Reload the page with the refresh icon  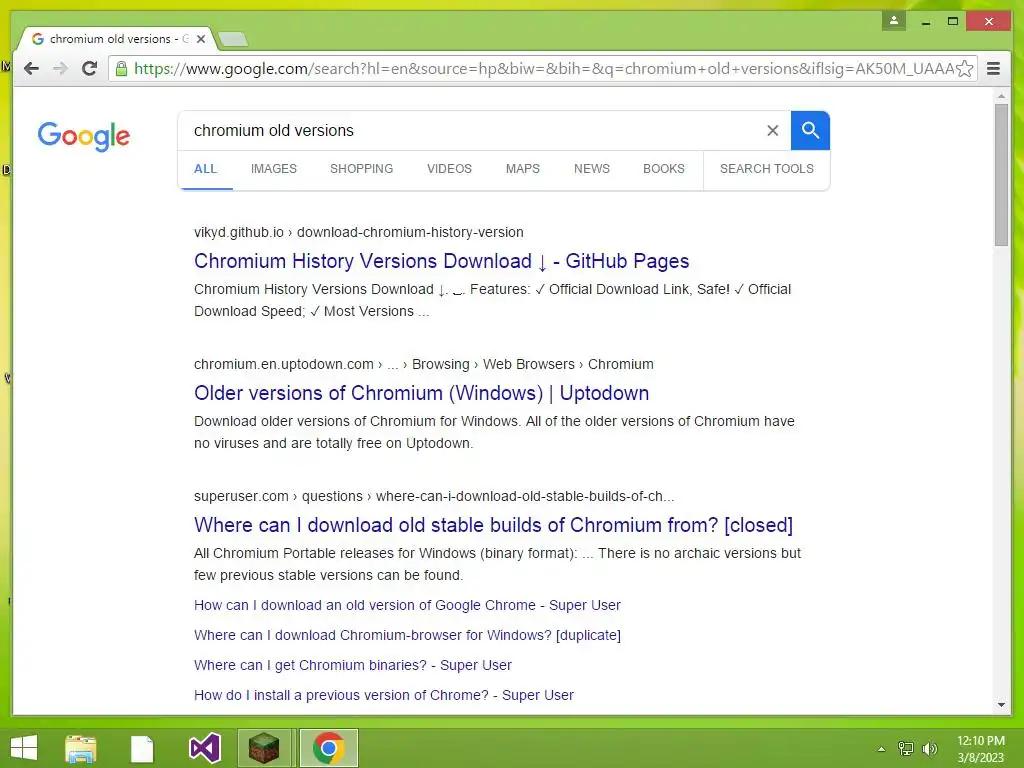89,69
